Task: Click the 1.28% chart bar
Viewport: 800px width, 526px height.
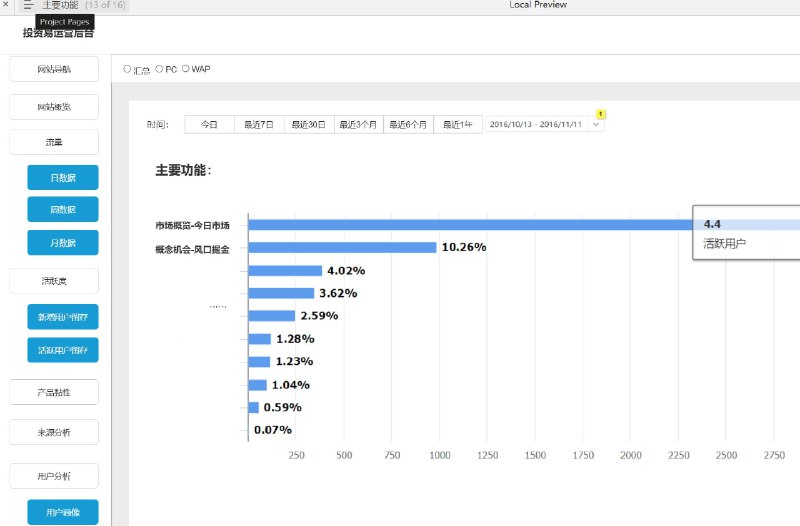Action: 260,339
